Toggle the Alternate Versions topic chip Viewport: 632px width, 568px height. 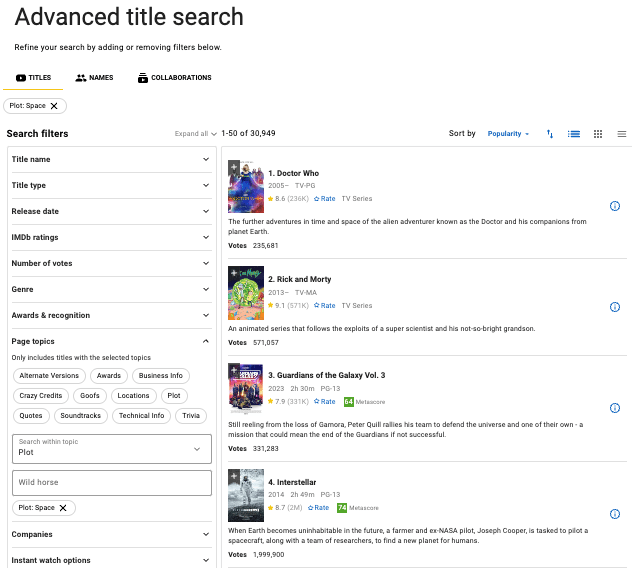pos(48,376)
